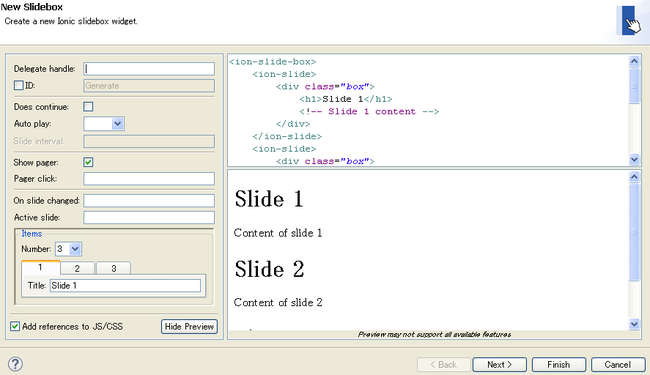The image size is (650, 375).
Task: Click the 'Preview may not support' notice
Action: click(434, 334)
